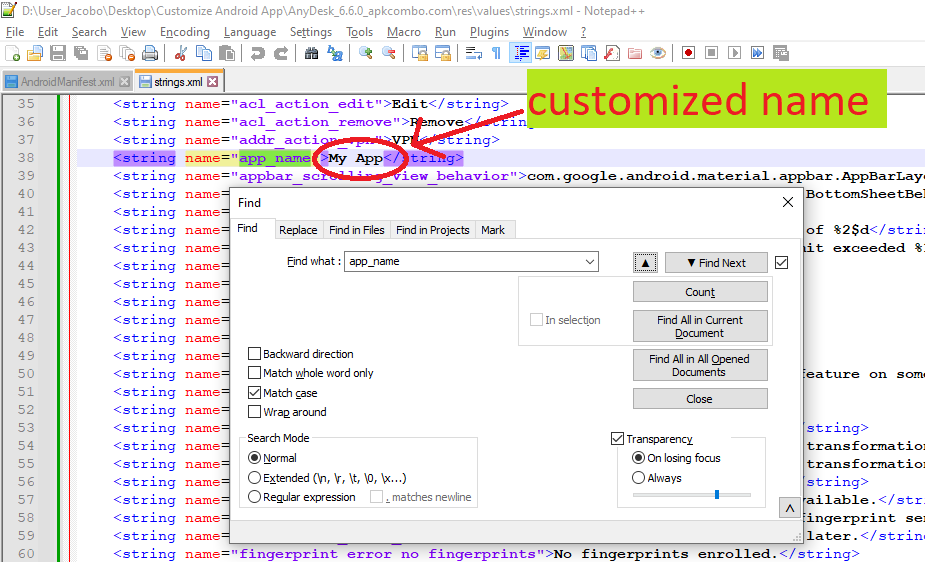Toggle the Indent guide toolbar icon
This screenshot has height=562, width=925.
520,53
